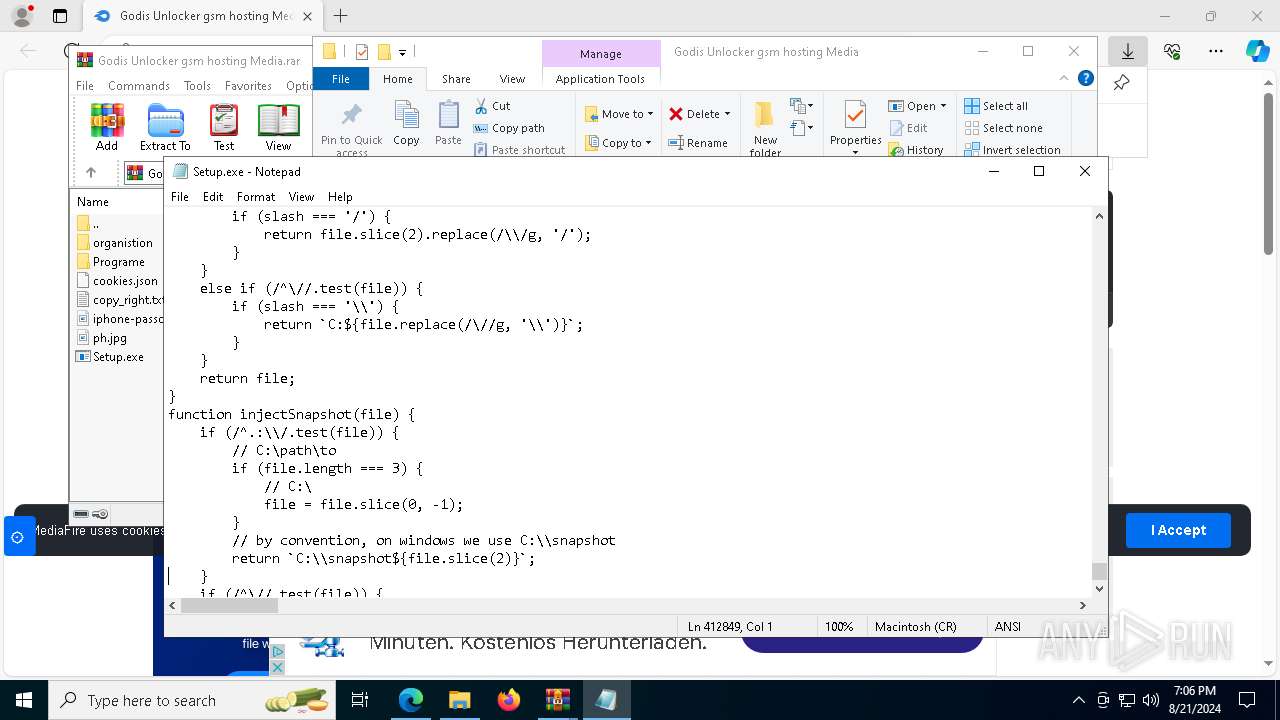Open WinRAR Commands menu

(x=139, y=86)
